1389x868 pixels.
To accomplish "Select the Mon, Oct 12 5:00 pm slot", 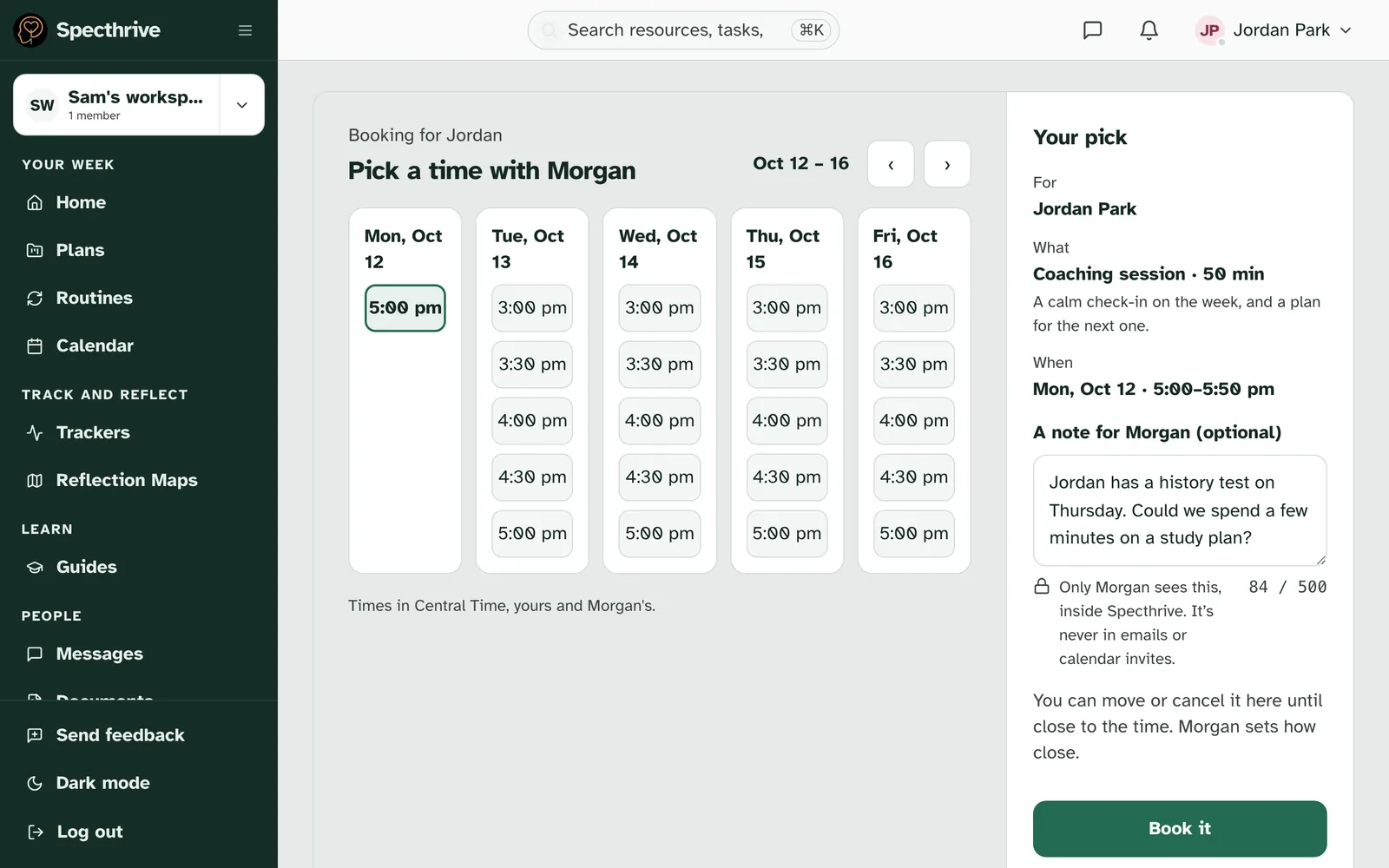I will 405,308.
